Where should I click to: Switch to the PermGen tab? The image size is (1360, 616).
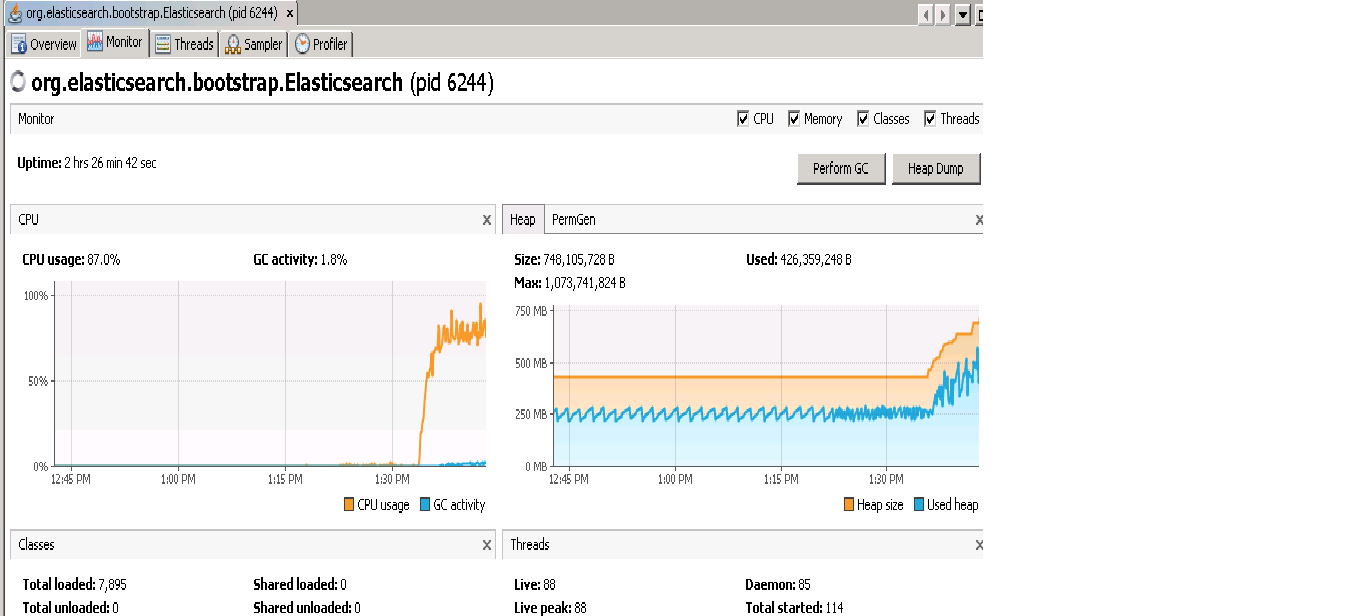click(574, 220)
